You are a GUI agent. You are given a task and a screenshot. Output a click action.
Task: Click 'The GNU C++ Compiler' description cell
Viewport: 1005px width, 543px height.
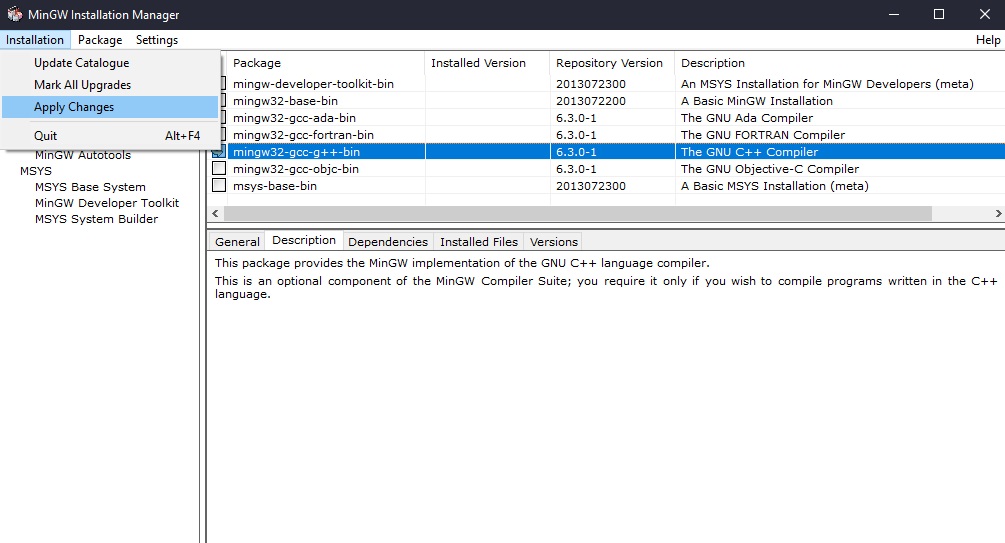pos(749,152)
